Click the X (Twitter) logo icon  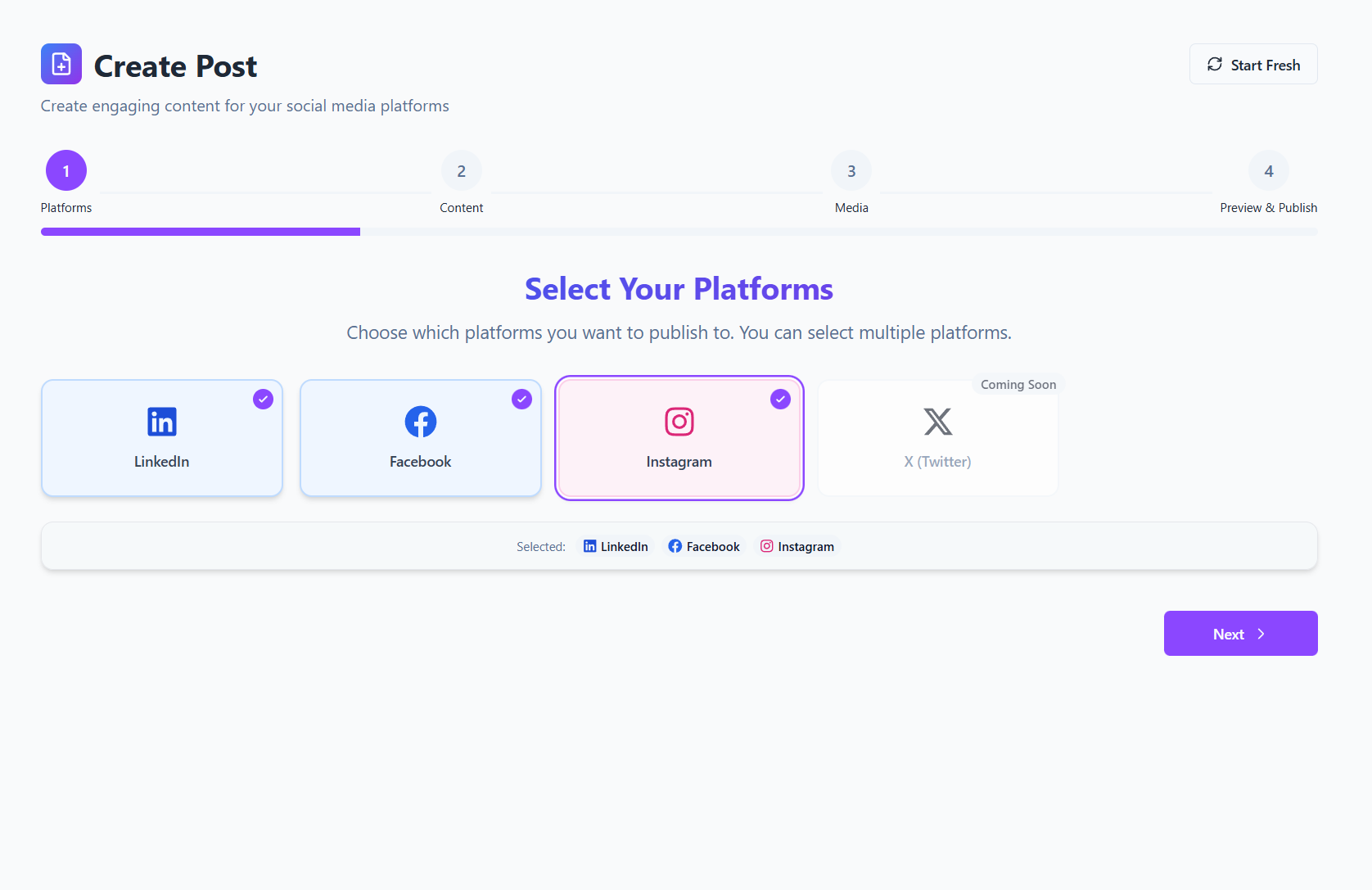(x=938, y=422)
